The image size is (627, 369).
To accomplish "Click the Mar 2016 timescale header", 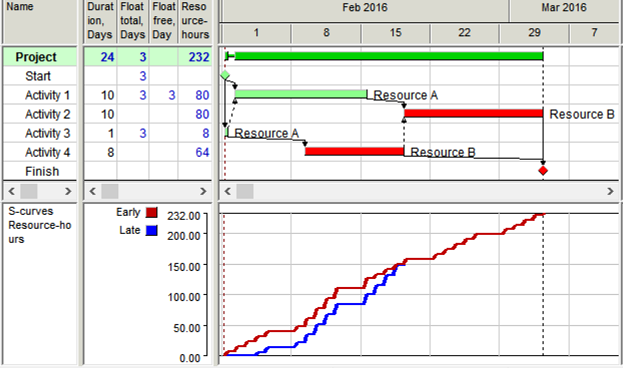I will click(x=564, y=8).
